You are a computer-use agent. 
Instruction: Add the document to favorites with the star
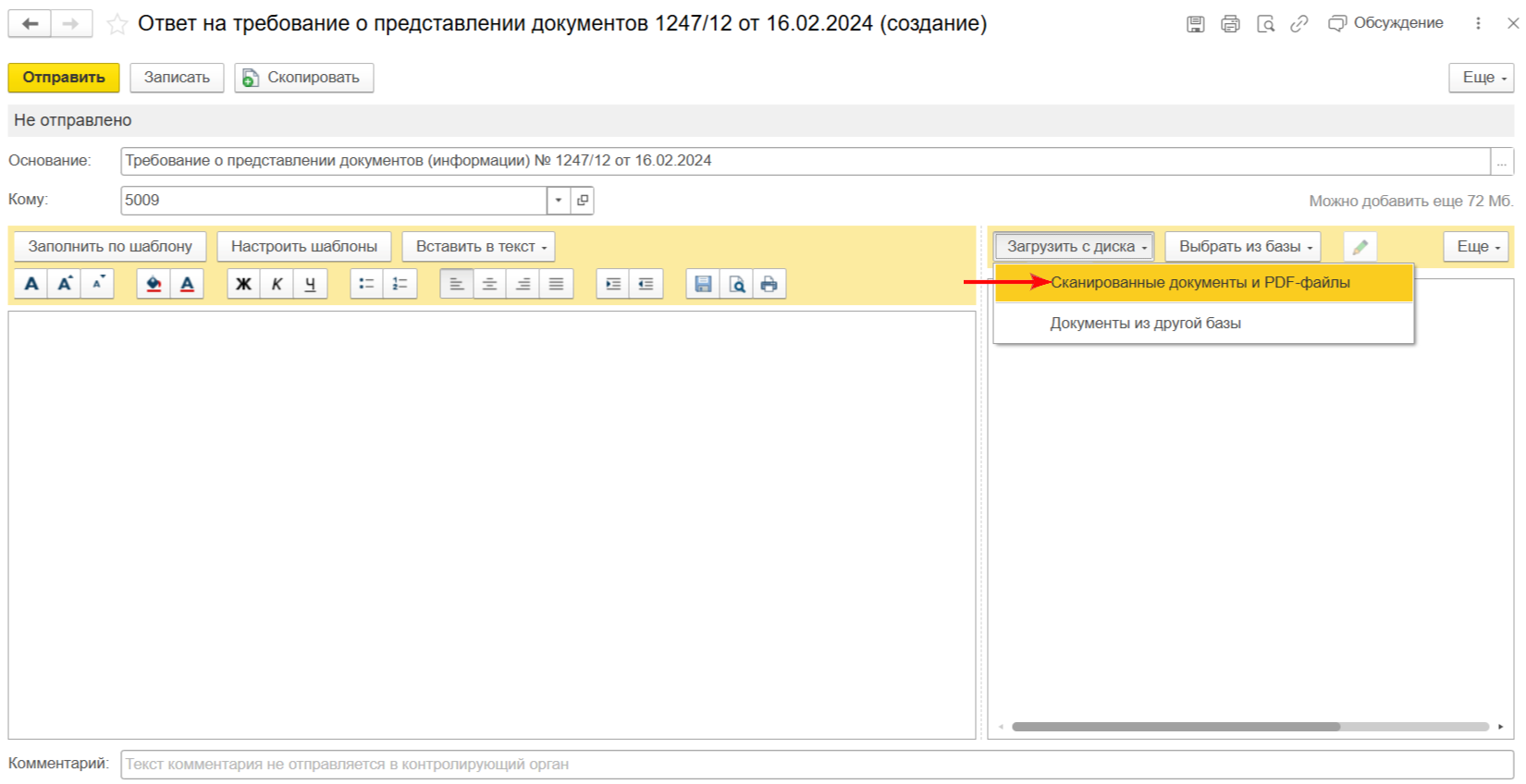(117, 24)
